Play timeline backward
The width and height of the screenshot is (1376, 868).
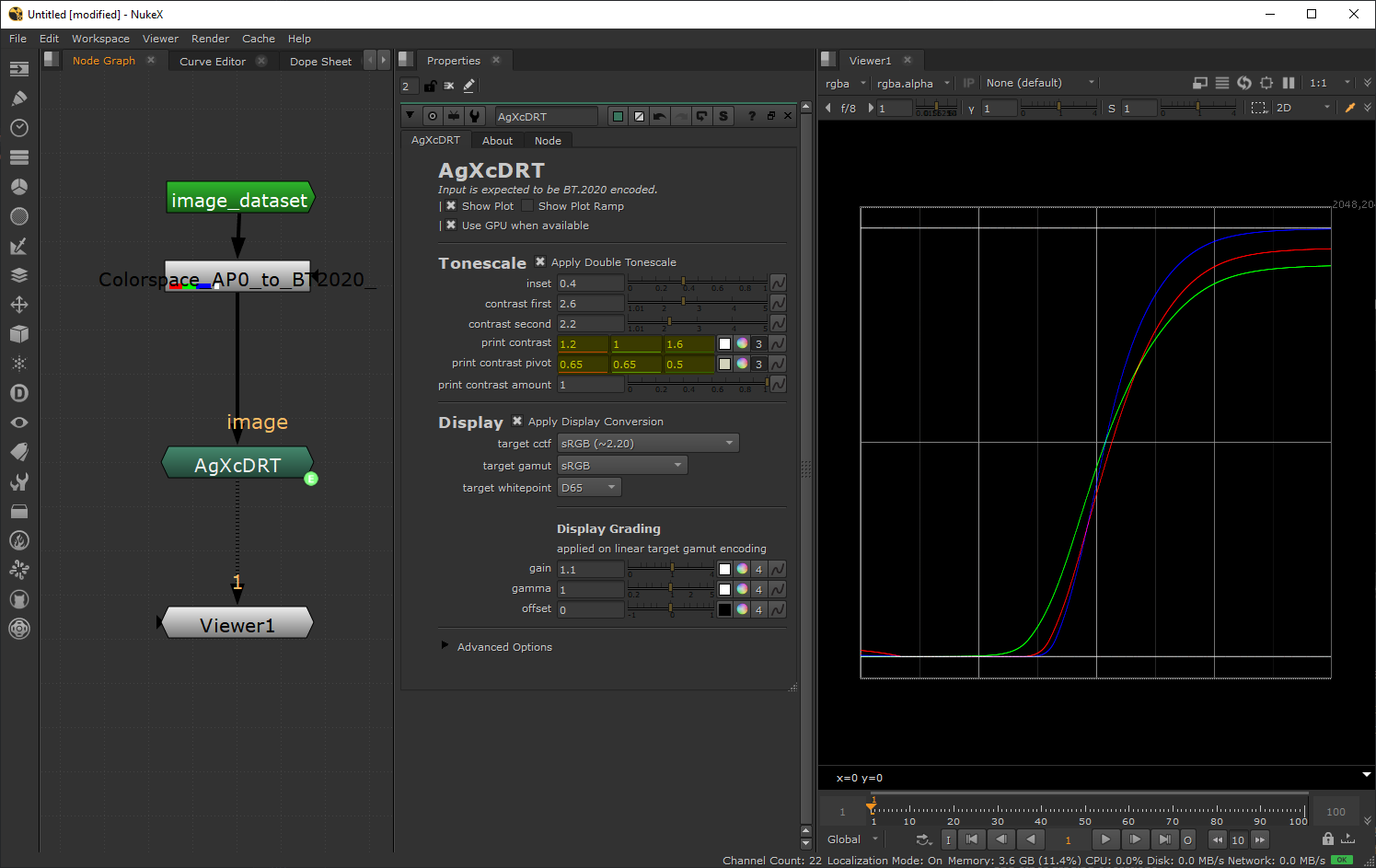(1032, 839)
